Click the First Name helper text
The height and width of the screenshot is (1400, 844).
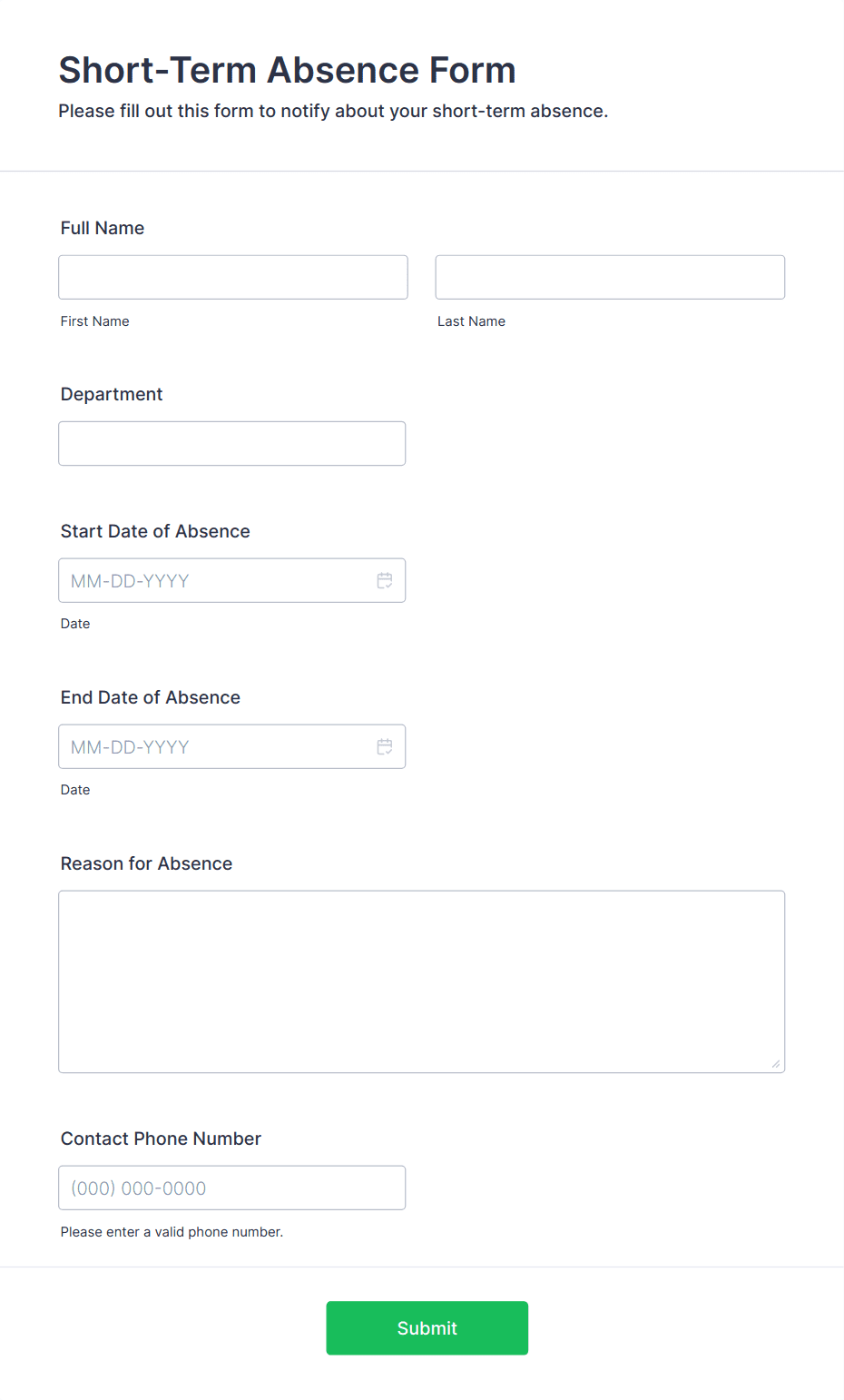(x=94, y=320)
